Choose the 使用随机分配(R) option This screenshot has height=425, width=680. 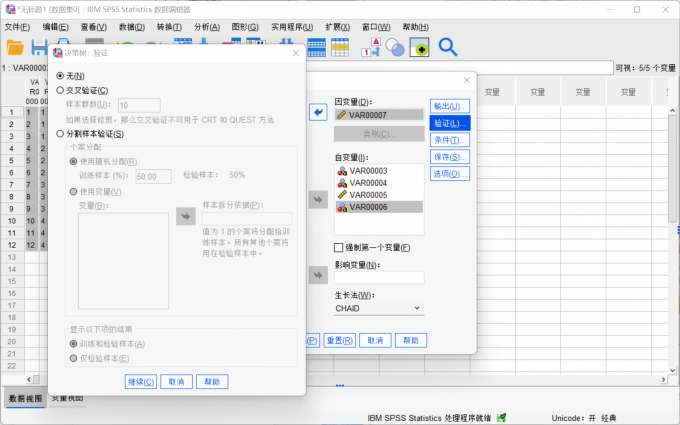(x=73, y=162)
